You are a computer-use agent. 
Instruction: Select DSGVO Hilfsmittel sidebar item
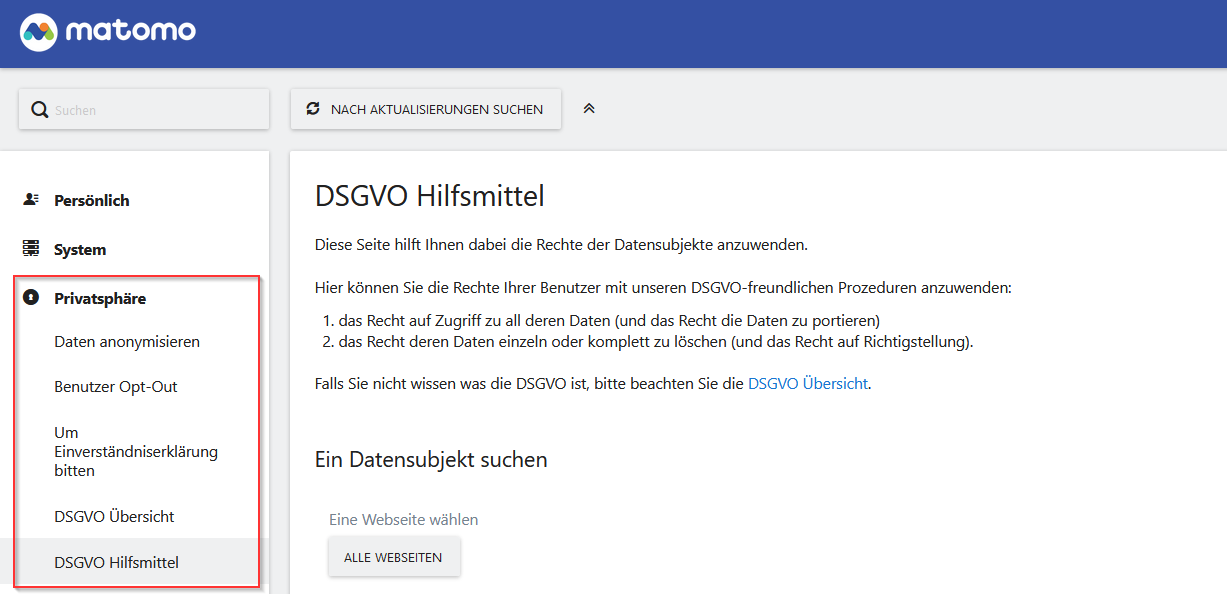coord(116,562)
